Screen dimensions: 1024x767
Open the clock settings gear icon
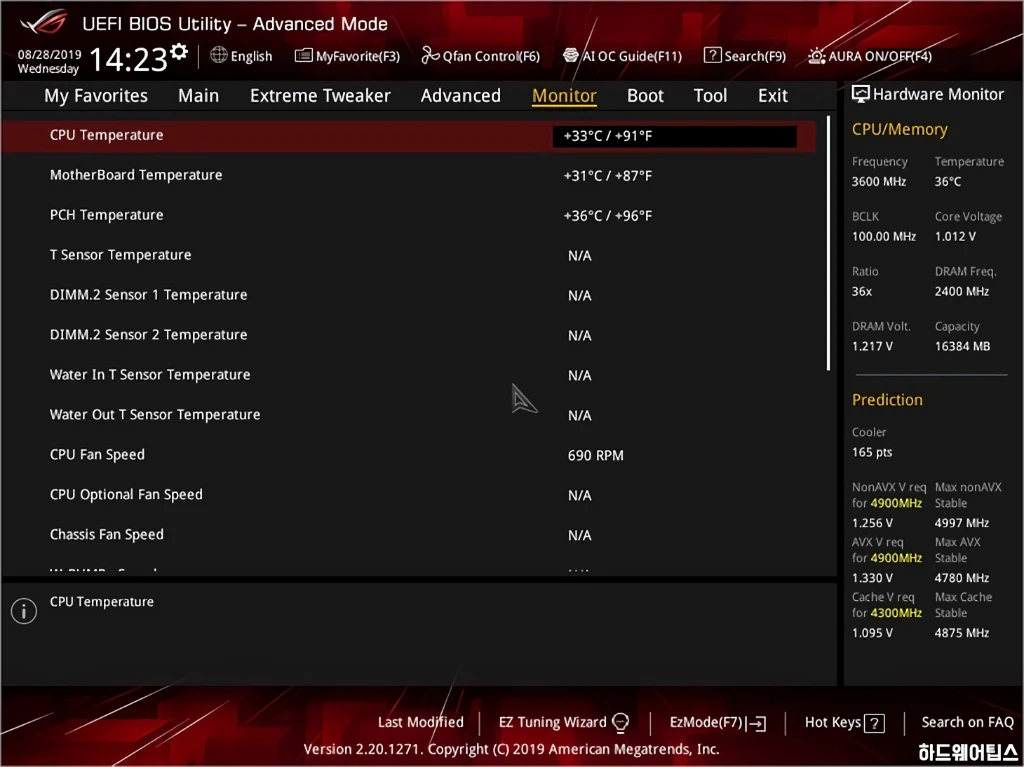click(x=179, y=51)
